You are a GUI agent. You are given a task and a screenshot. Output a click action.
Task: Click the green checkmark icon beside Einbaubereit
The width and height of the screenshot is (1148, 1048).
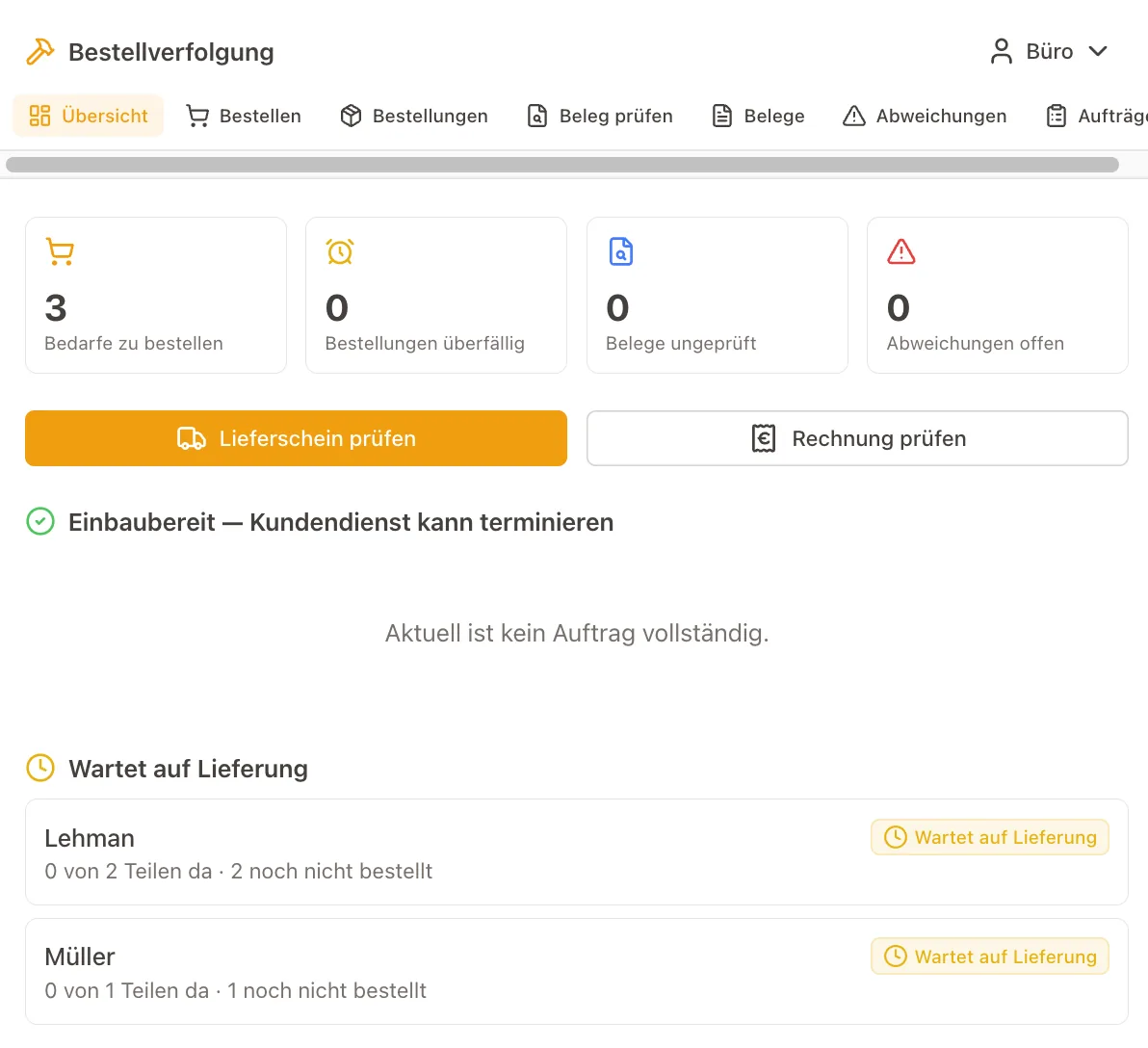tap(40, 521)
